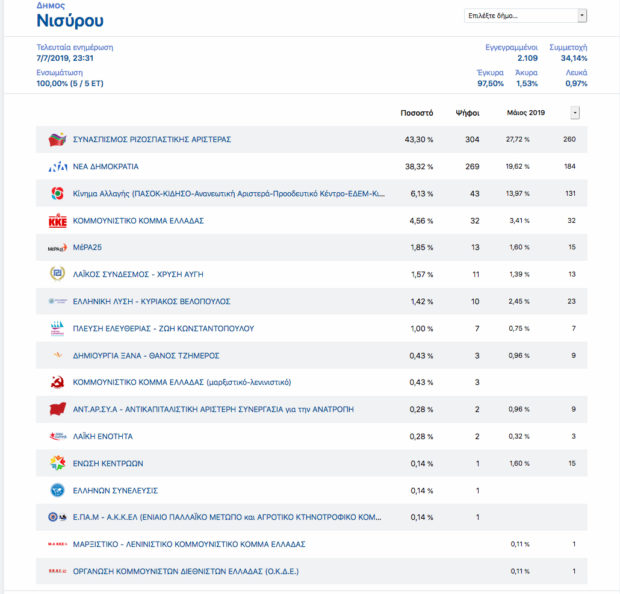This screenshot has height=594, width=620.
Task: Click the last update date 7/7/2019, 23:31
Action: [x=65, y=58]
